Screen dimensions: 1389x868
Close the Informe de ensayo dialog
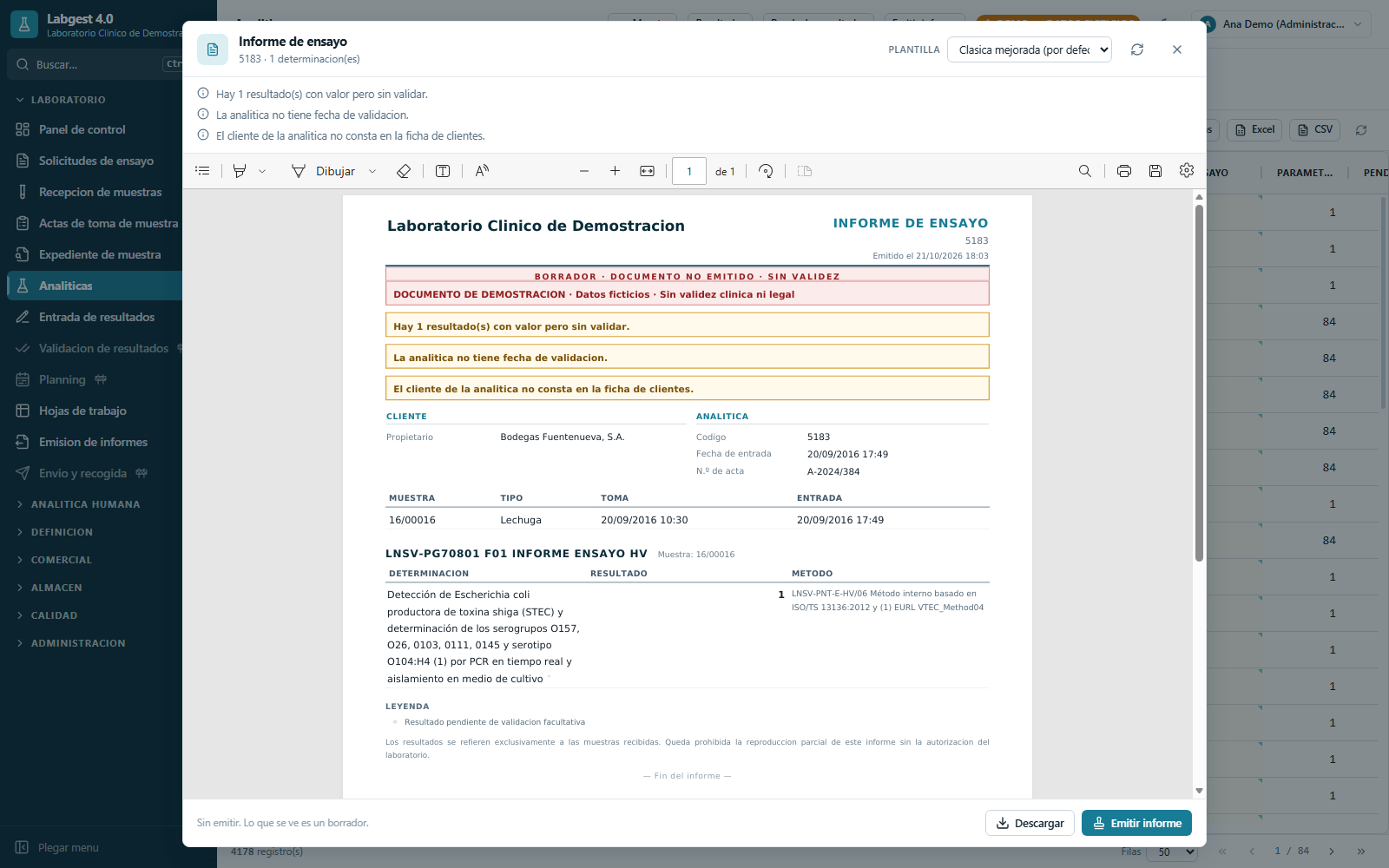(1177, 49)
